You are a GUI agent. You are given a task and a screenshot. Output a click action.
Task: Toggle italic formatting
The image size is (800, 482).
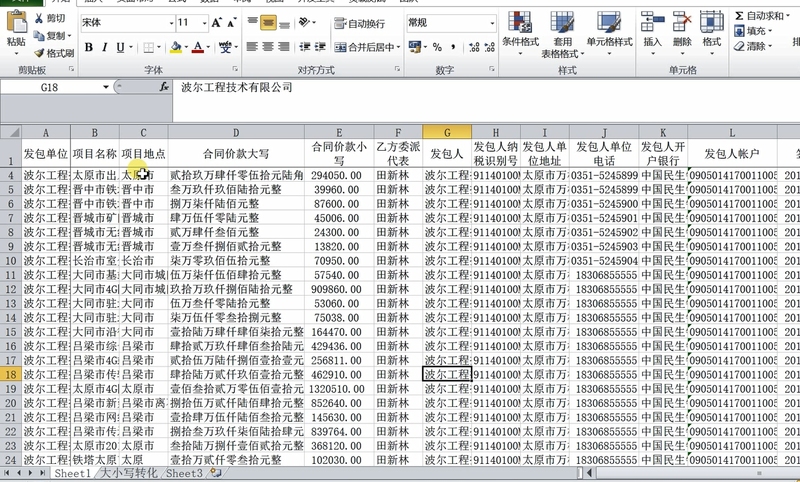point(104,47)
